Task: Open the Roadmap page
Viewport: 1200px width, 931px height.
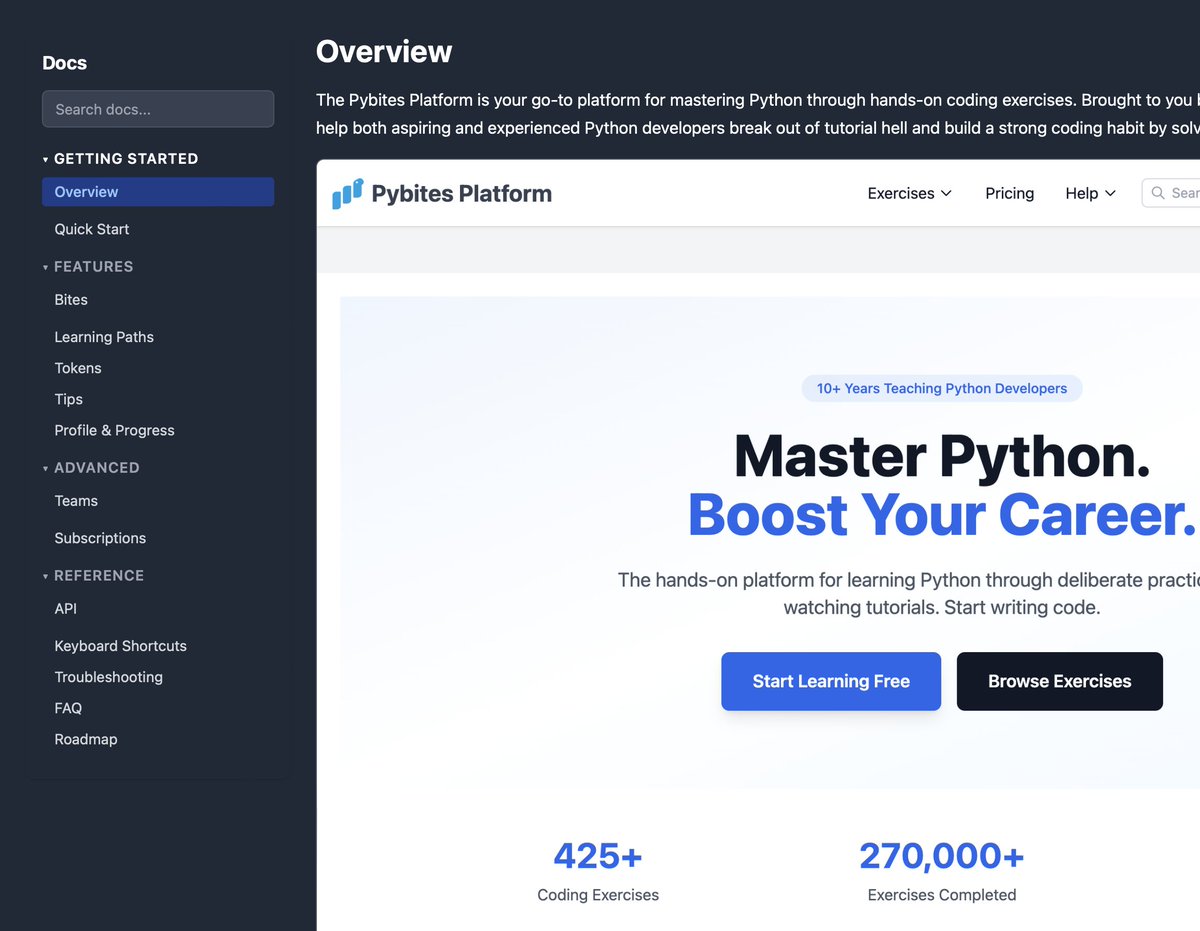Action: (x=86, y=739)
